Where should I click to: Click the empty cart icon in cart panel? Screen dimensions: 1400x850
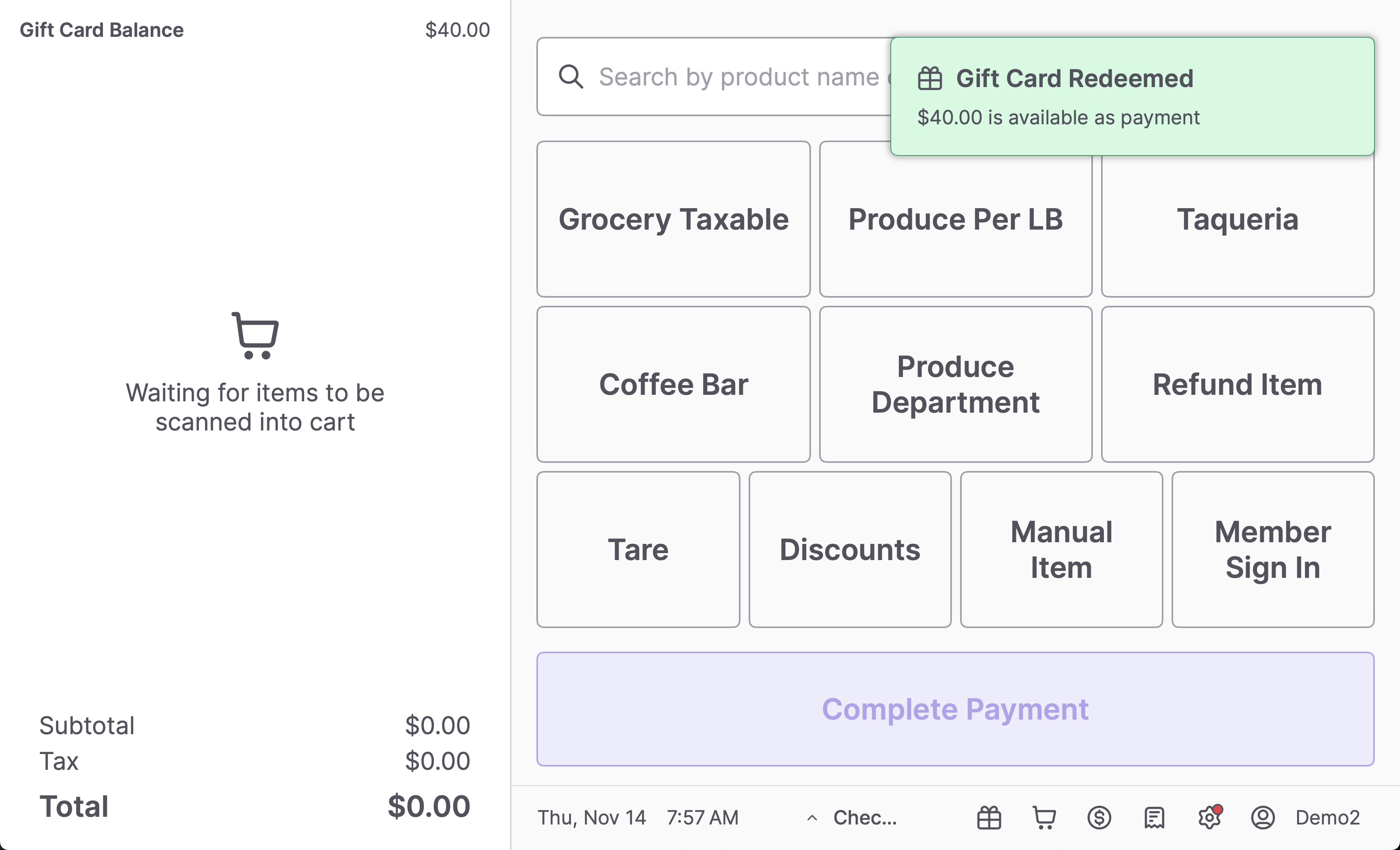tap(255, 335)
